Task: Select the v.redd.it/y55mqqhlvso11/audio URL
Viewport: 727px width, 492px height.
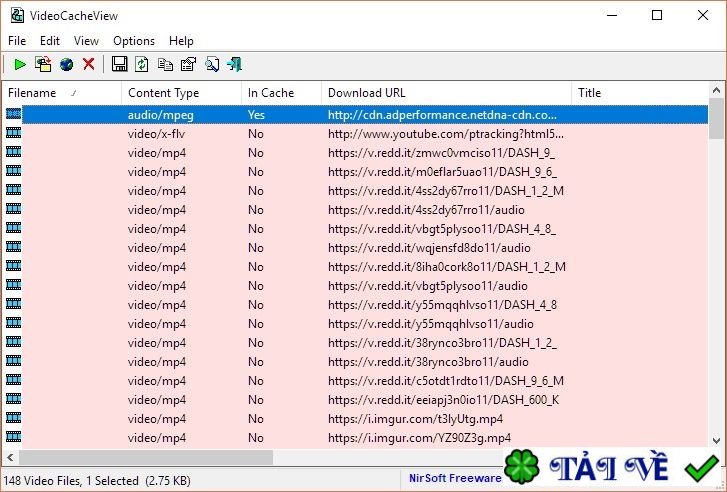Action: [431, 324]
